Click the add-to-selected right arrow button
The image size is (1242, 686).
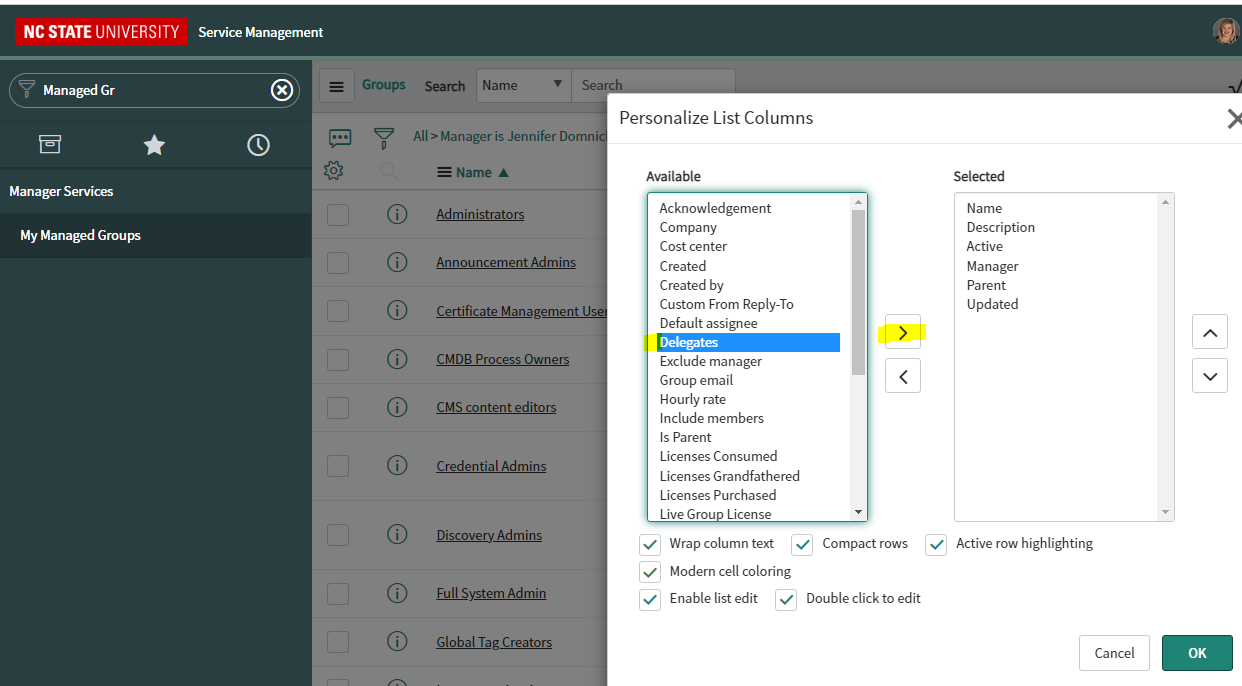902,332
